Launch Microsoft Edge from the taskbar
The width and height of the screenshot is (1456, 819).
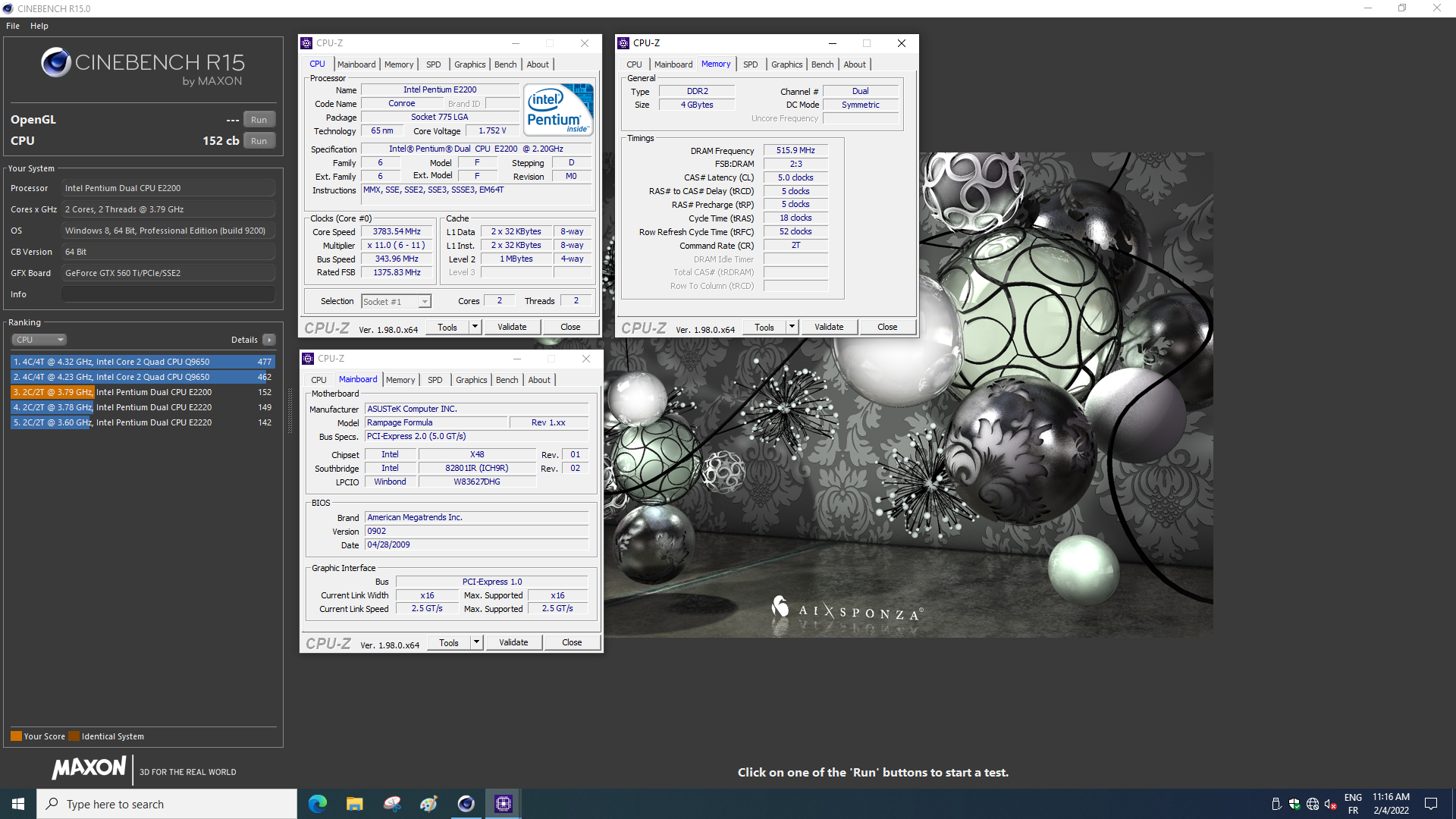(x=318, y=804)
